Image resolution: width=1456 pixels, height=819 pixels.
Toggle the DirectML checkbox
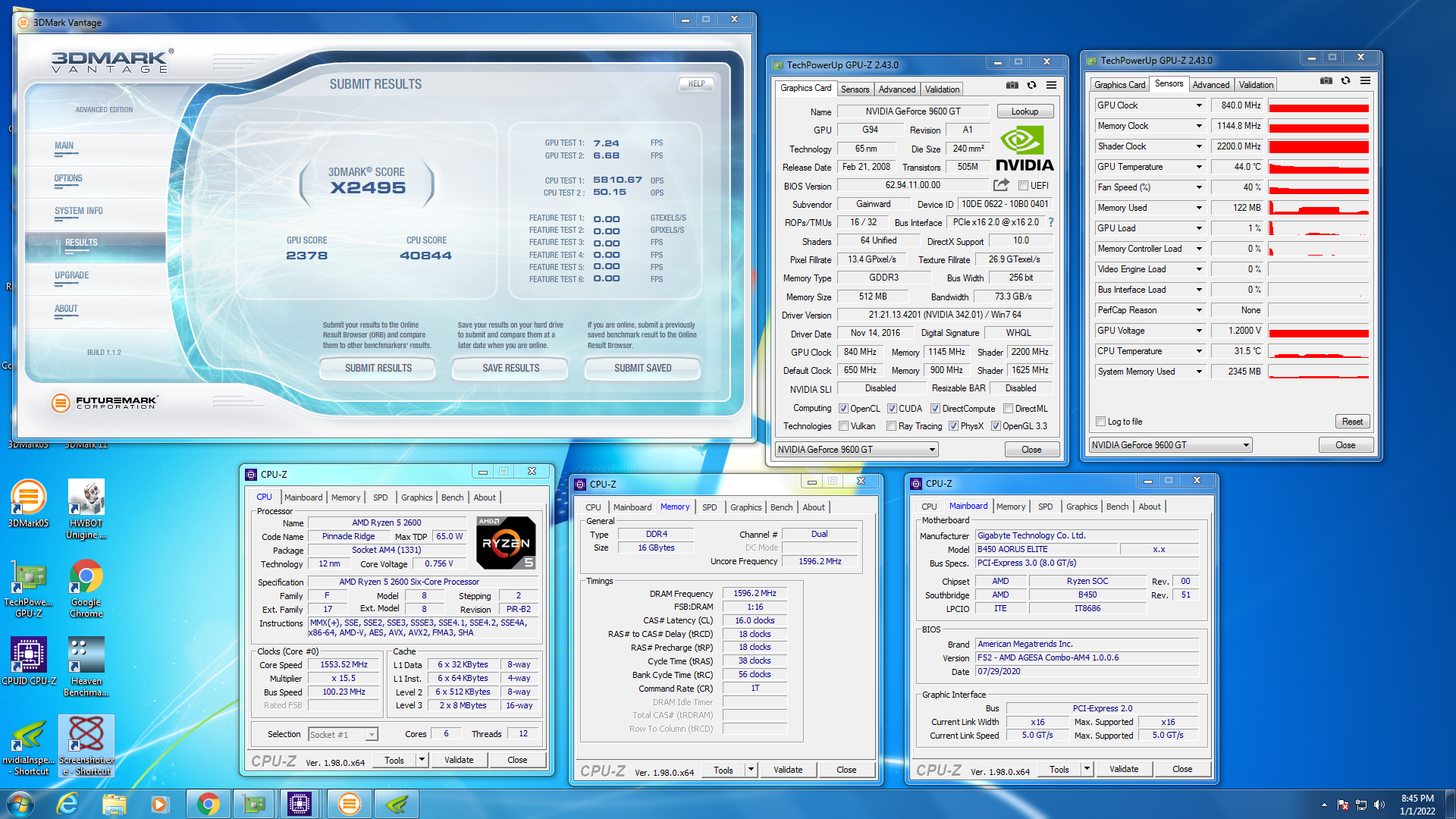(x=1009, y=409)
